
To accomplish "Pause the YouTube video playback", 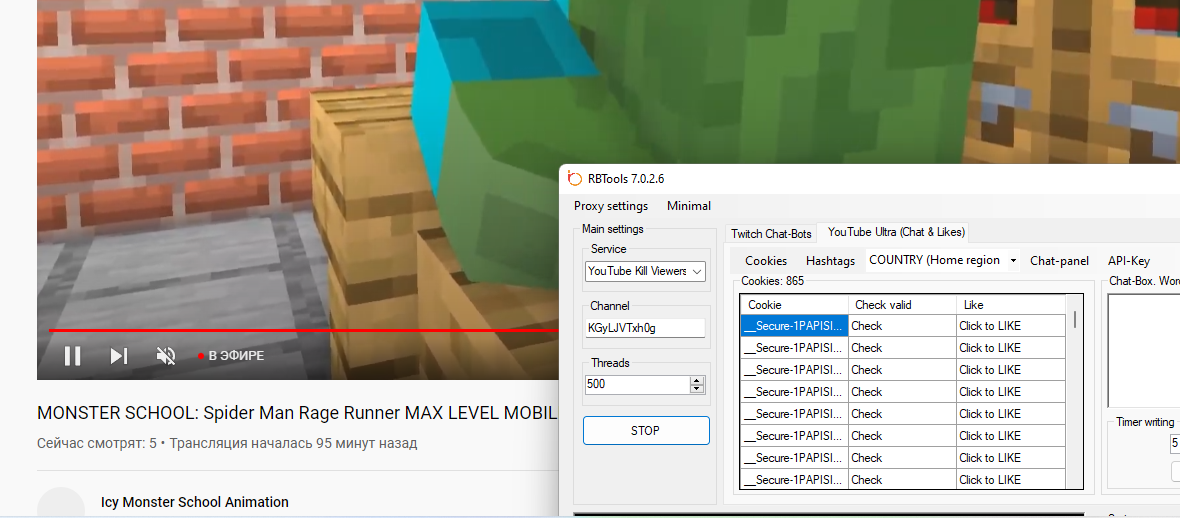I will click(x=72, y=356).
